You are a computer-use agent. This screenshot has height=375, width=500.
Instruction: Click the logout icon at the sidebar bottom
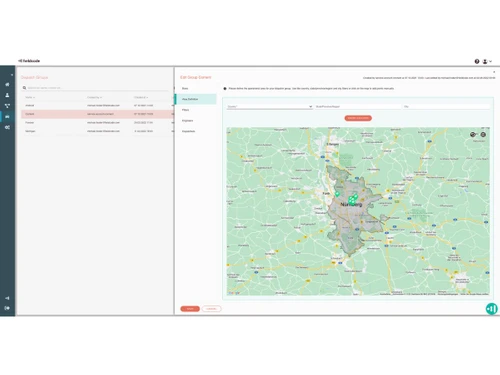pos(7,308)
